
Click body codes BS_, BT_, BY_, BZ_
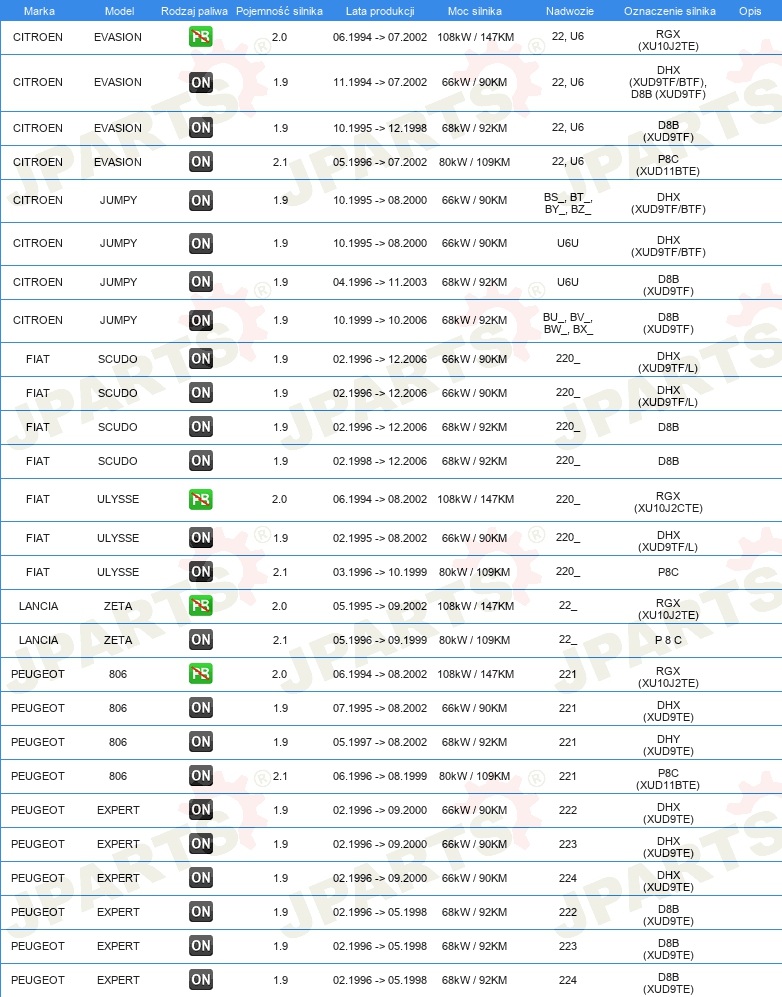click(568, 203)
